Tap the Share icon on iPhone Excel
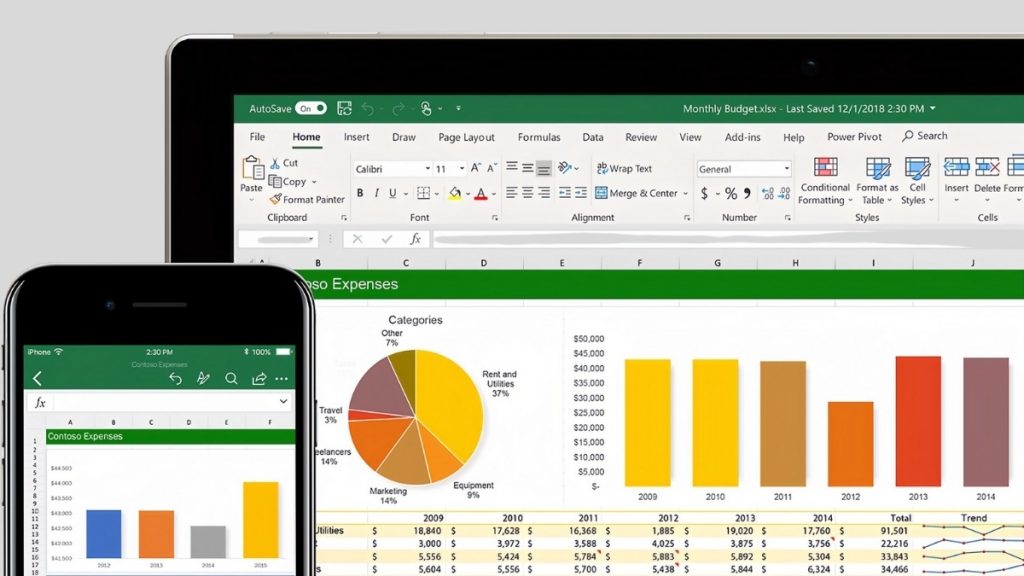The width and height of the screenshot is (1024, 576). (259, 378)
